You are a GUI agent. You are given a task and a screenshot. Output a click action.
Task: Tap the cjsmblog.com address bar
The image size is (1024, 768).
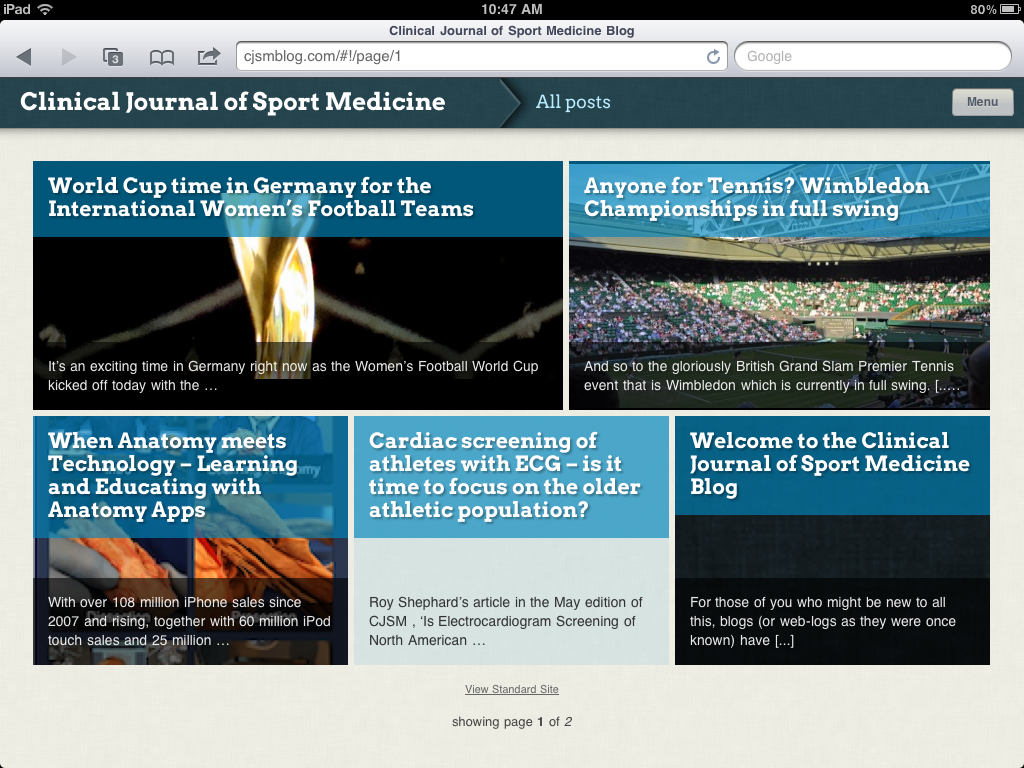470,57
